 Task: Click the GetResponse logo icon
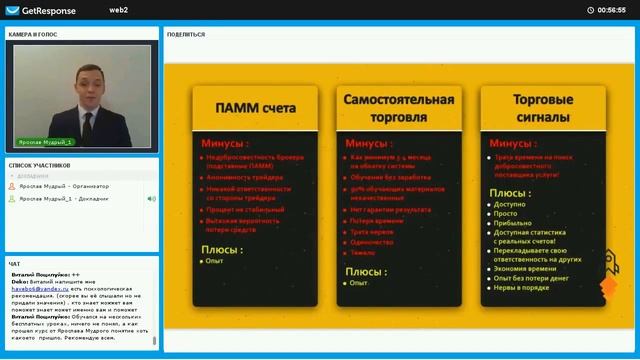point(13,11)
